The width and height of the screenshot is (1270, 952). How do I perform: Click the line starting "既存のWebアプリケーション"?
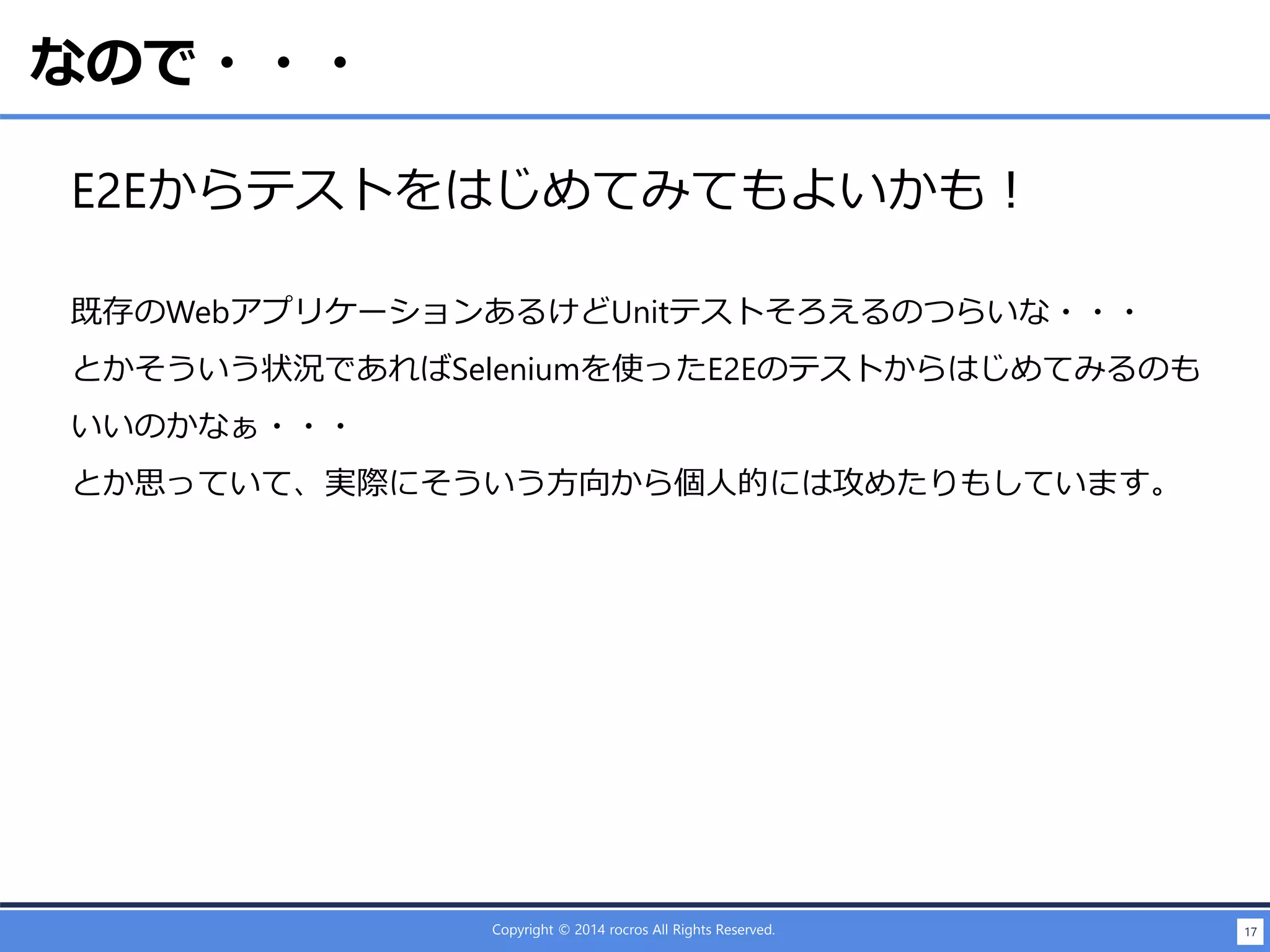(x=603, y=311)
